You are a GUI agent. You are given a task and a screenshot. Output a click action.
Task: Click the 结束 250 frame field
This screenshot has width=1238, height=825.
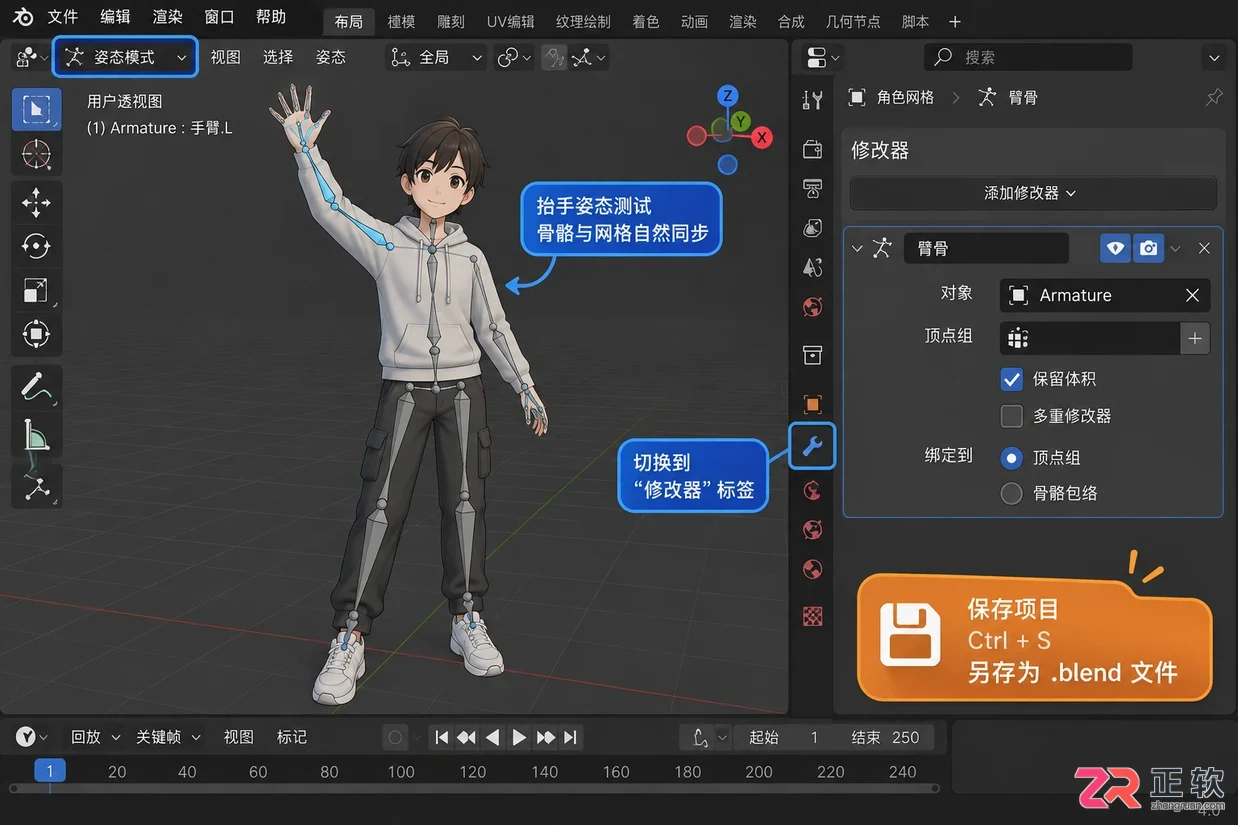pyautogui.click(x=885, y=738)
